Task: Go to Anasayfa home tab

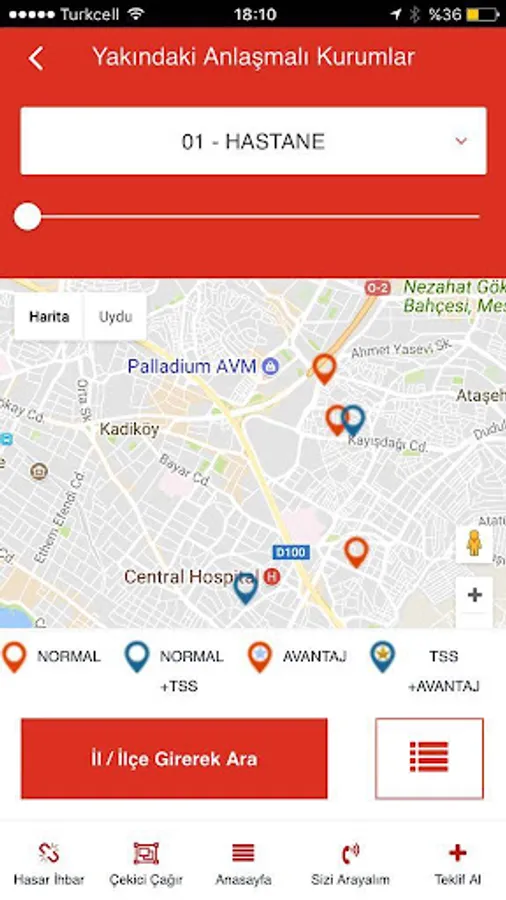Action: coord(243,864)
